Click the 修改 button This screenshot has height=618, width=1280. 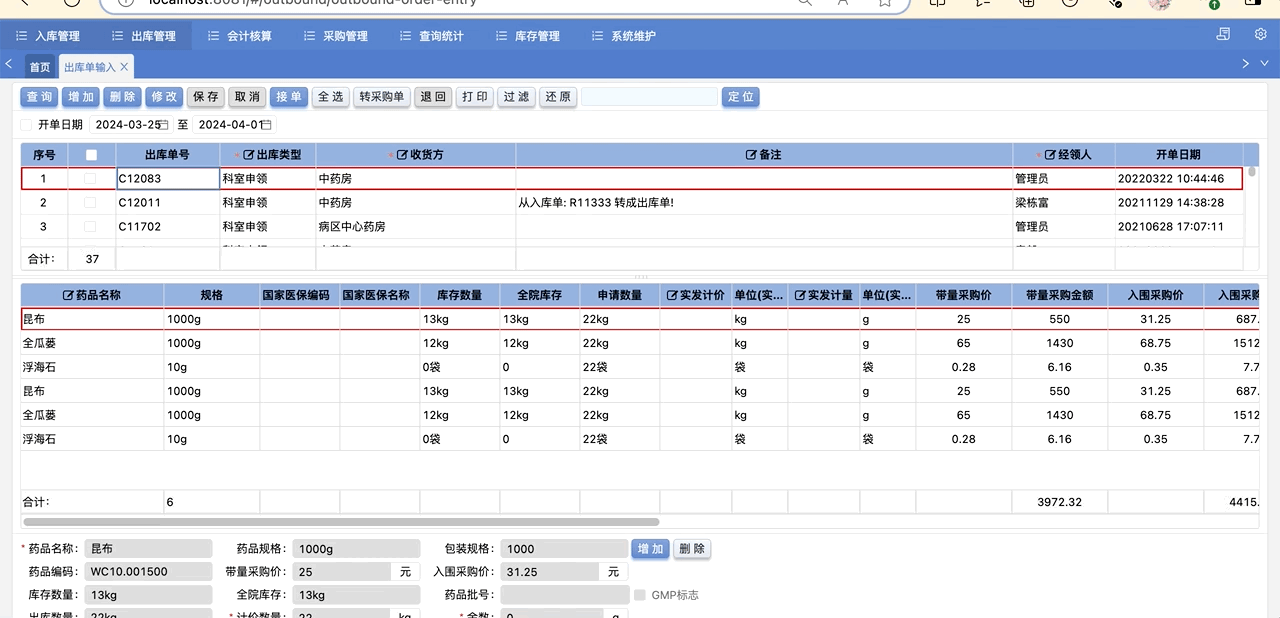(164, 97)
